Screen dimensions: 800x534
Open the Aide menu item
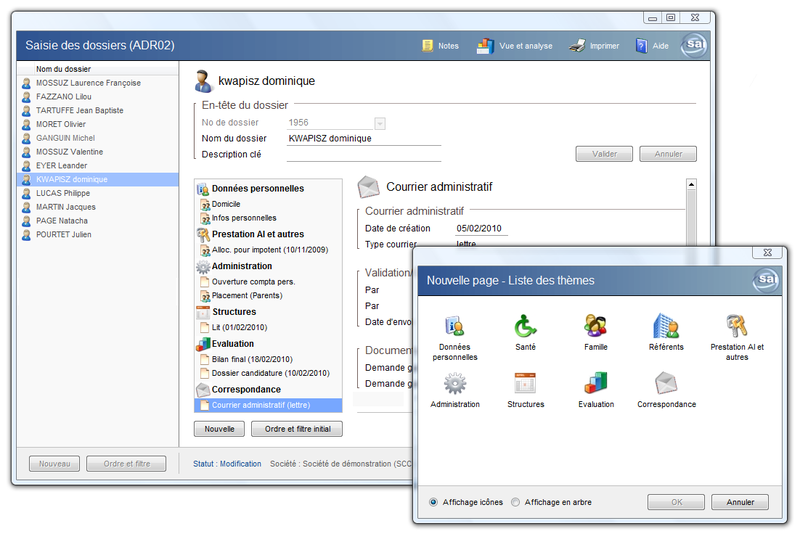coord(652,46)
